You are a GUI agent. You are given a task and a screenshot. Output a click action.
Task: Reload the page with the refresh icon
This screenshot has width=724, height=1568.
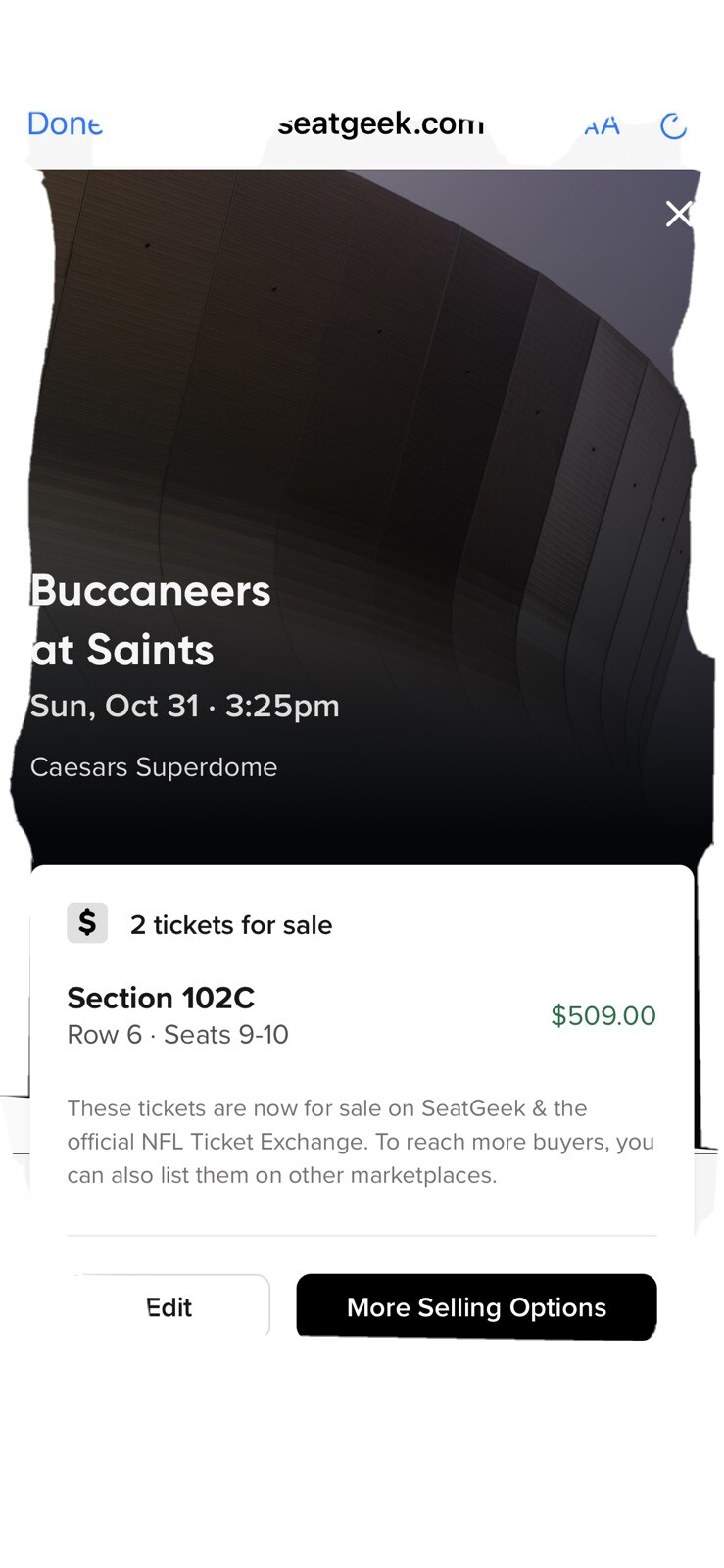[x=673, y=125]
